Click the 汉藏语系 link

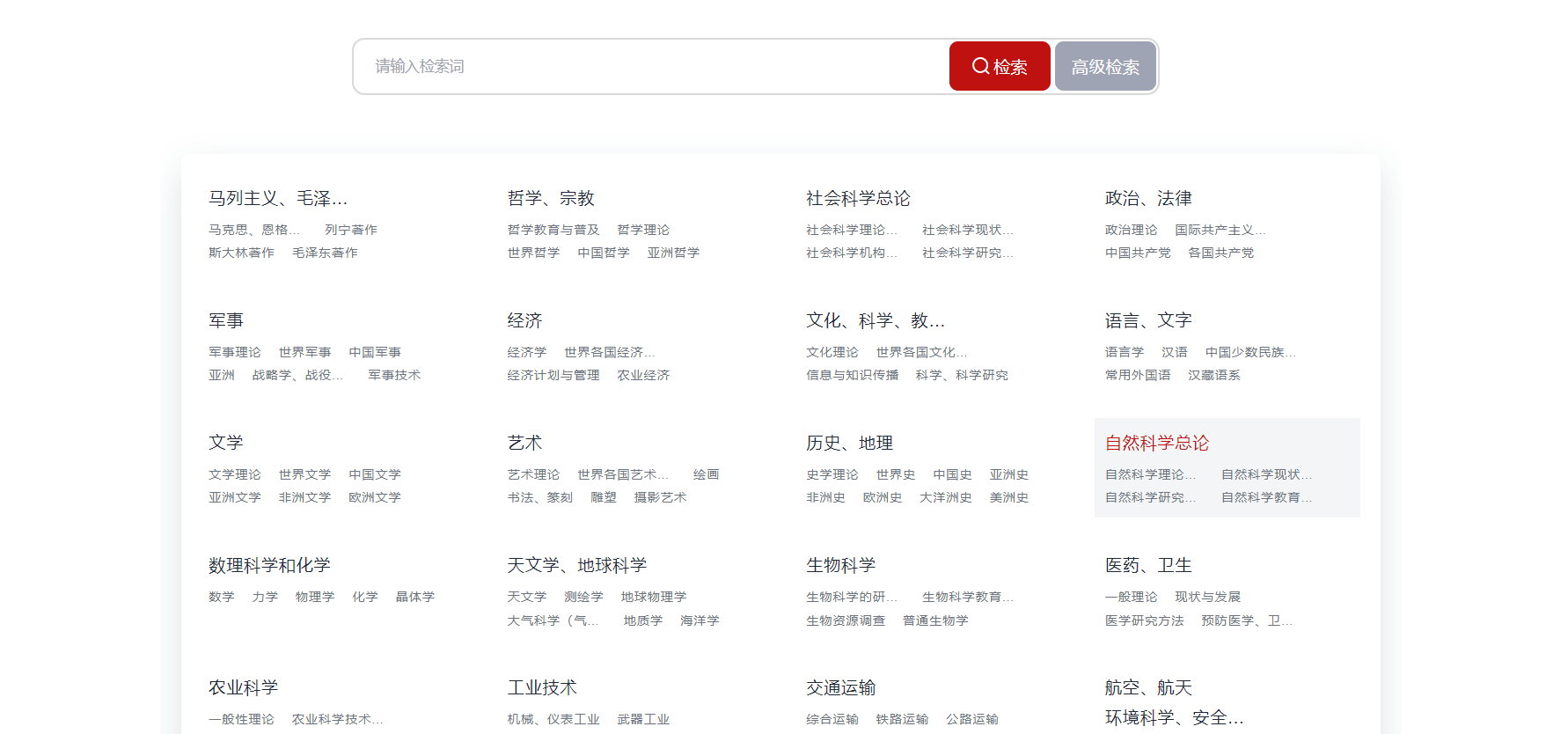[1214, 375]
